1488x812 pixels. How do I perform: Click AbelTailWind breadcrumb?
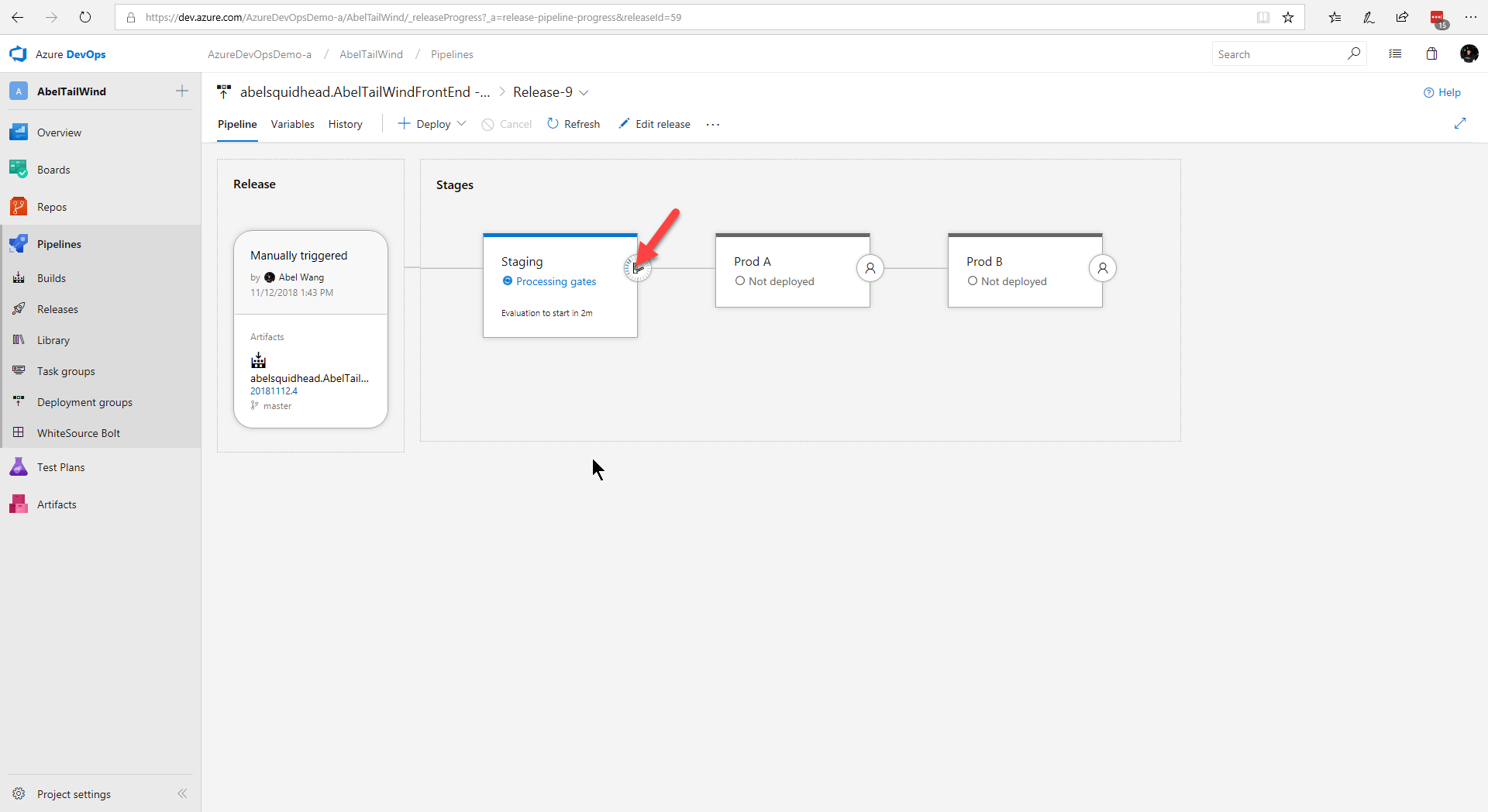click(371, 54)
